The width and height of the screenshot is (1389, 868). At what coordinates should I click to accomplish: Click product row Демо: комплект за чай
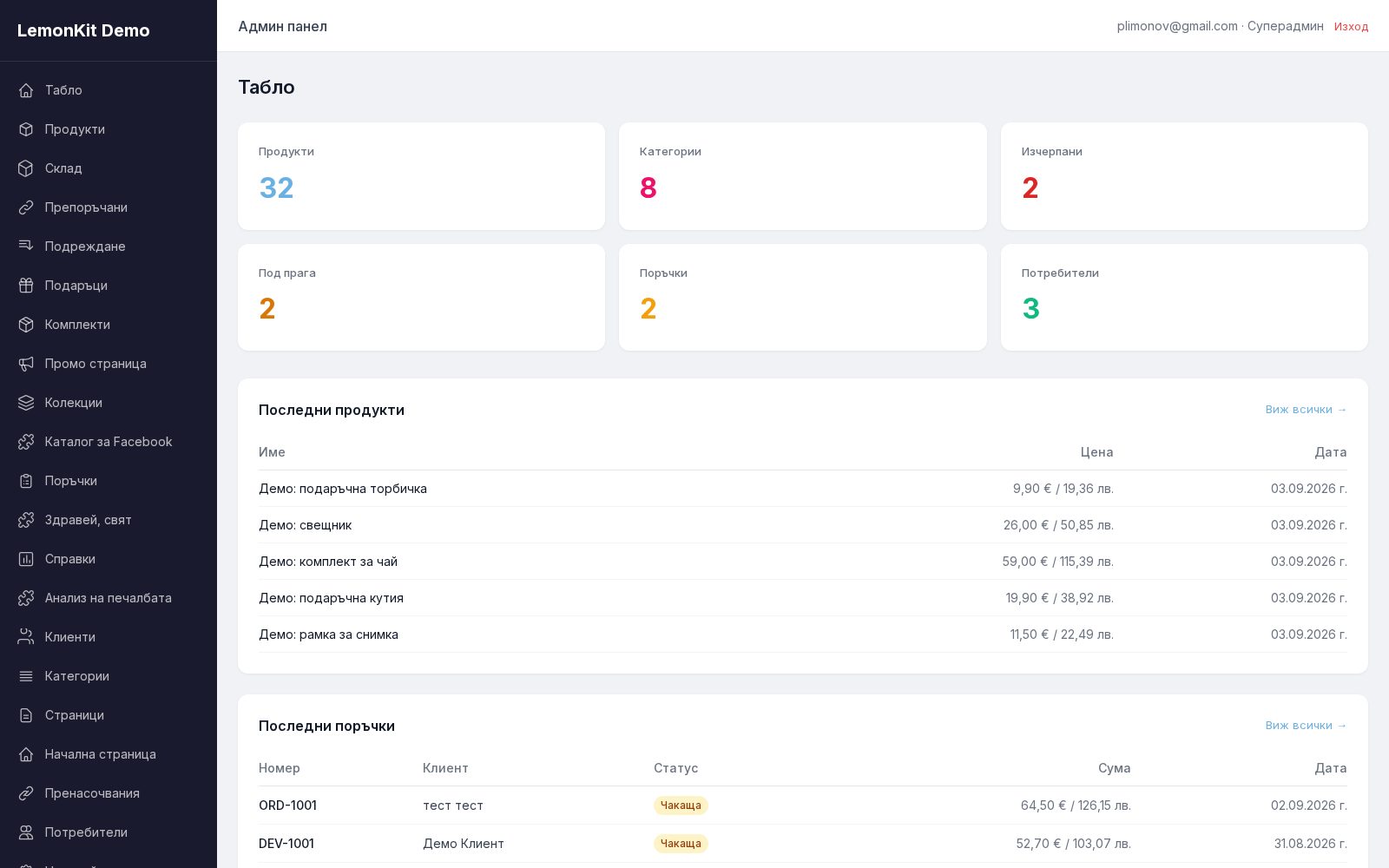pyautogui.click(x=803, y=562)
